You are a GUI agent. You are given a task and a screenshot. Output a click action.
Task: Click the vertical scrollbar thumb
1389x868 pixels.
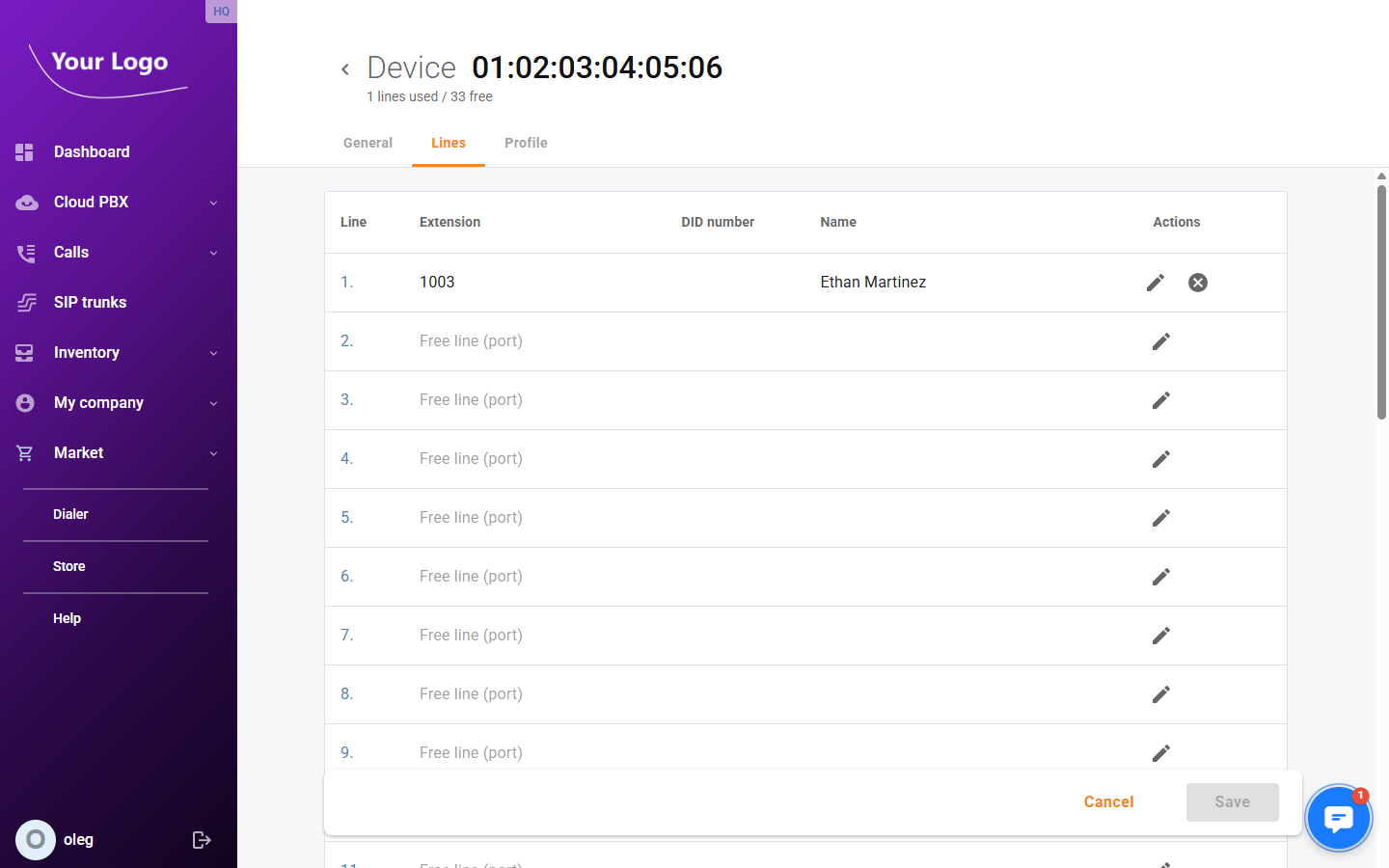[x=1381, y=299]
